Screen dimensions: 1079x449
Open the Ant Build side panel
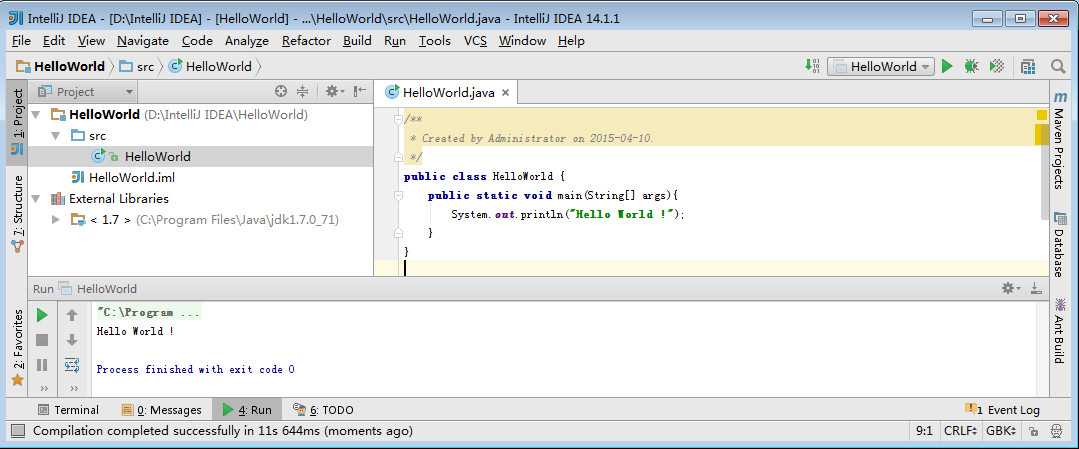1060,331
